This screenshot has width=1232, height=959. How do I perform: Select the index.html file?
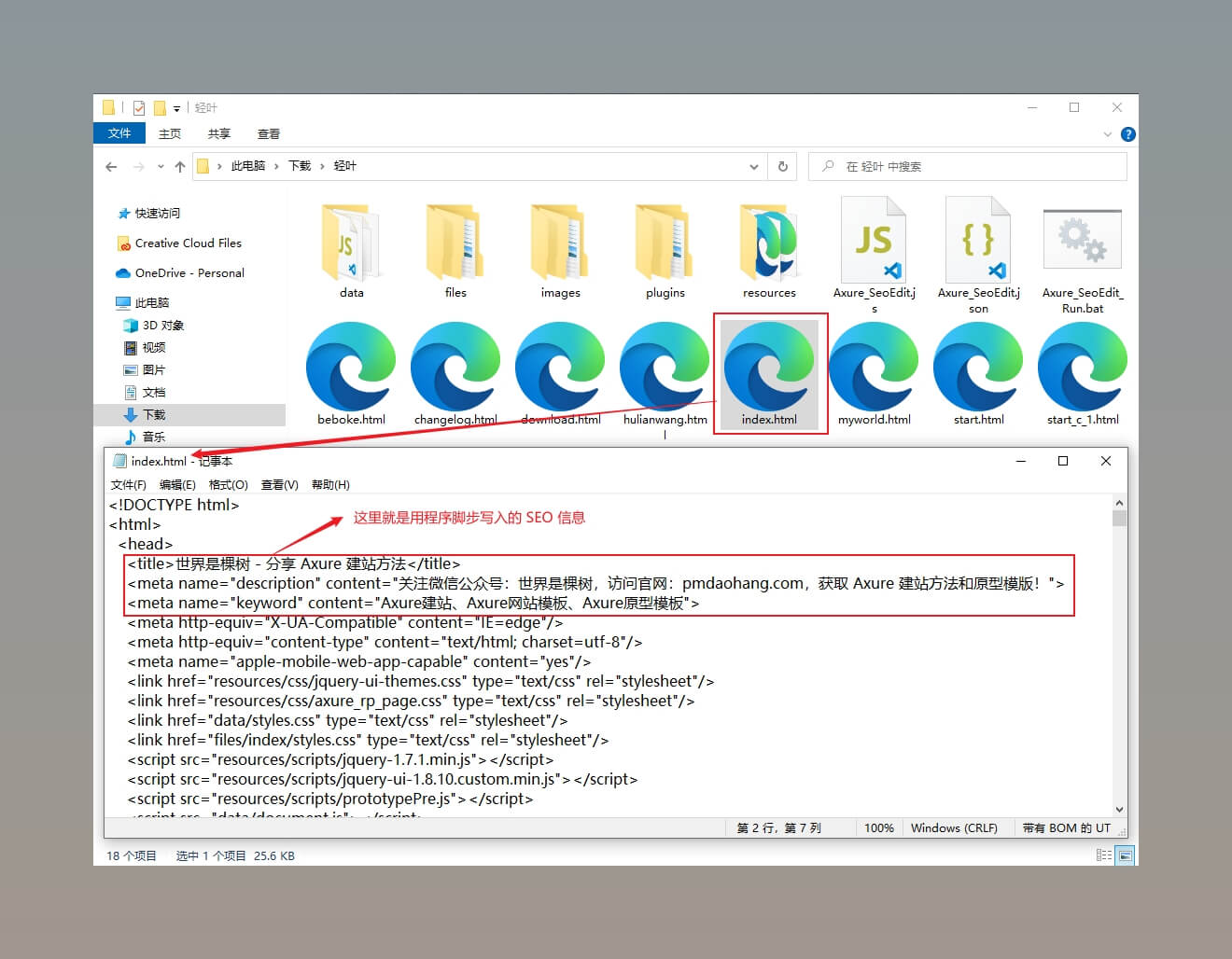point(769,373)
